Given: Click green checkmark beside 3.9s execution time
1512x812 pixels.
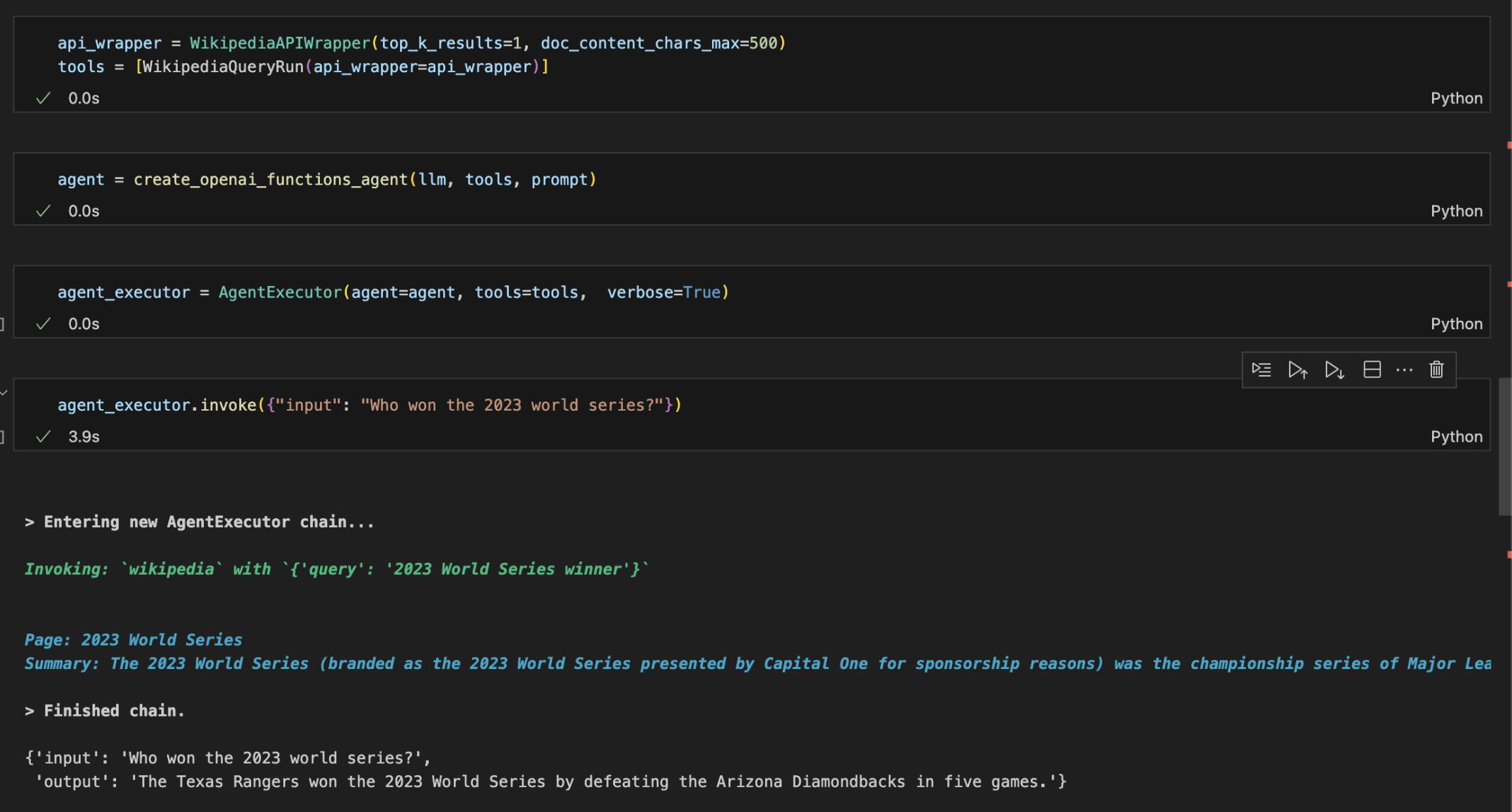Looking at the screenshot, I should pos(43,437).
